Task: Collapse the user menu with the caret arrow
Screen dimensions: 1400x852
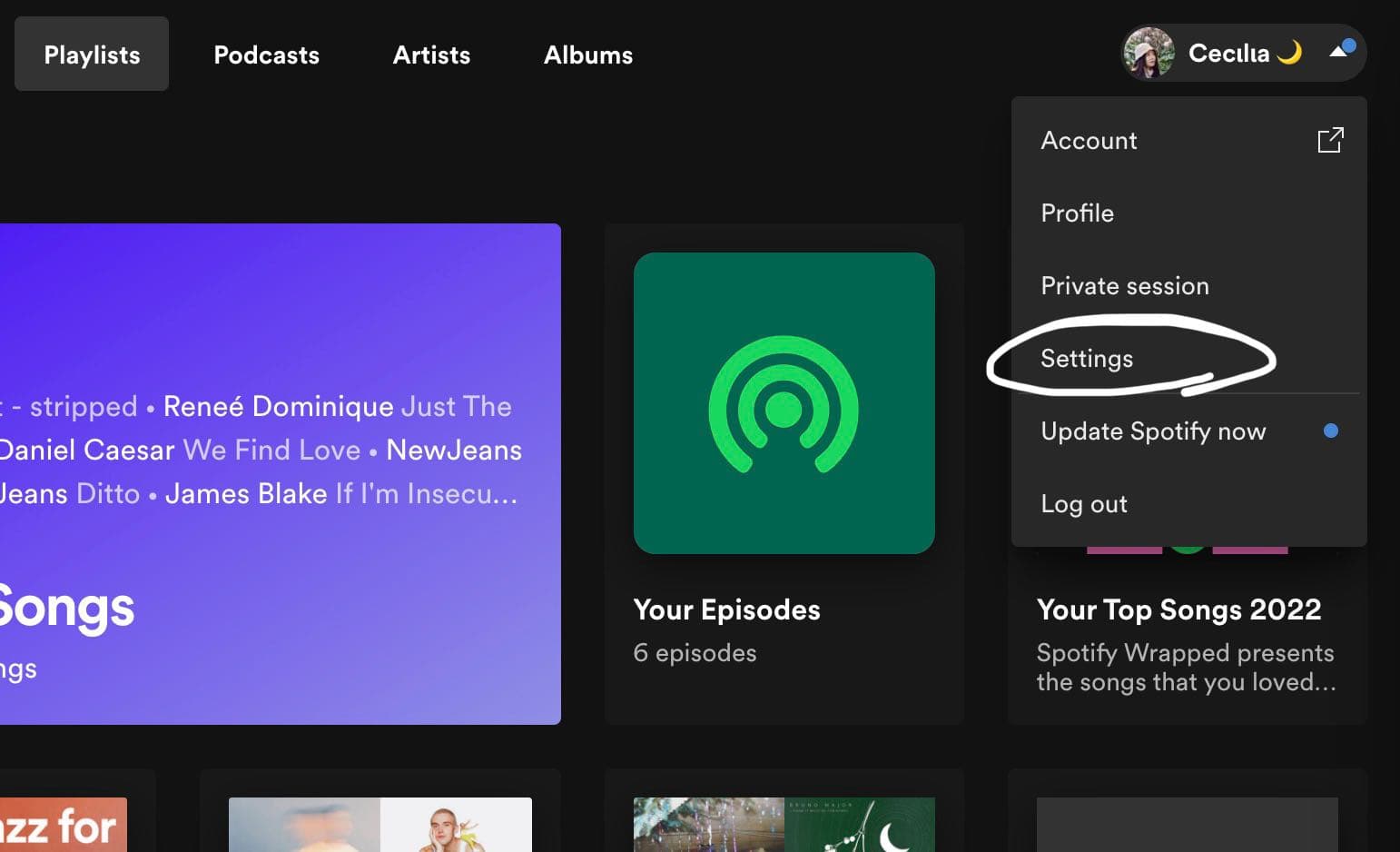Action: [x=1337, y=51]
